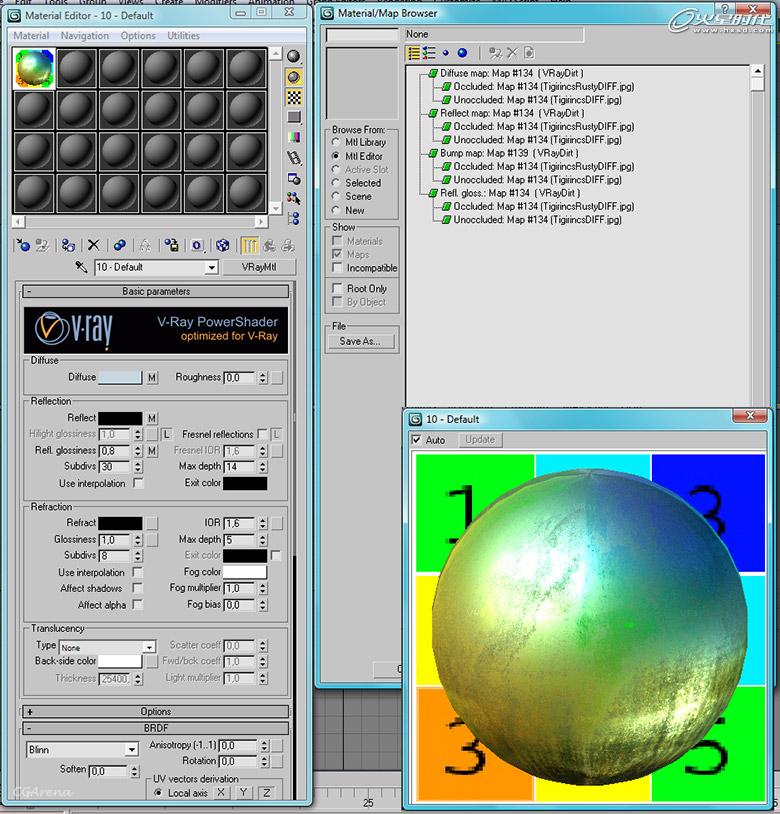The image size is (780, 814).
Task: Open the Utilities menu
Action: coord(183,36)
